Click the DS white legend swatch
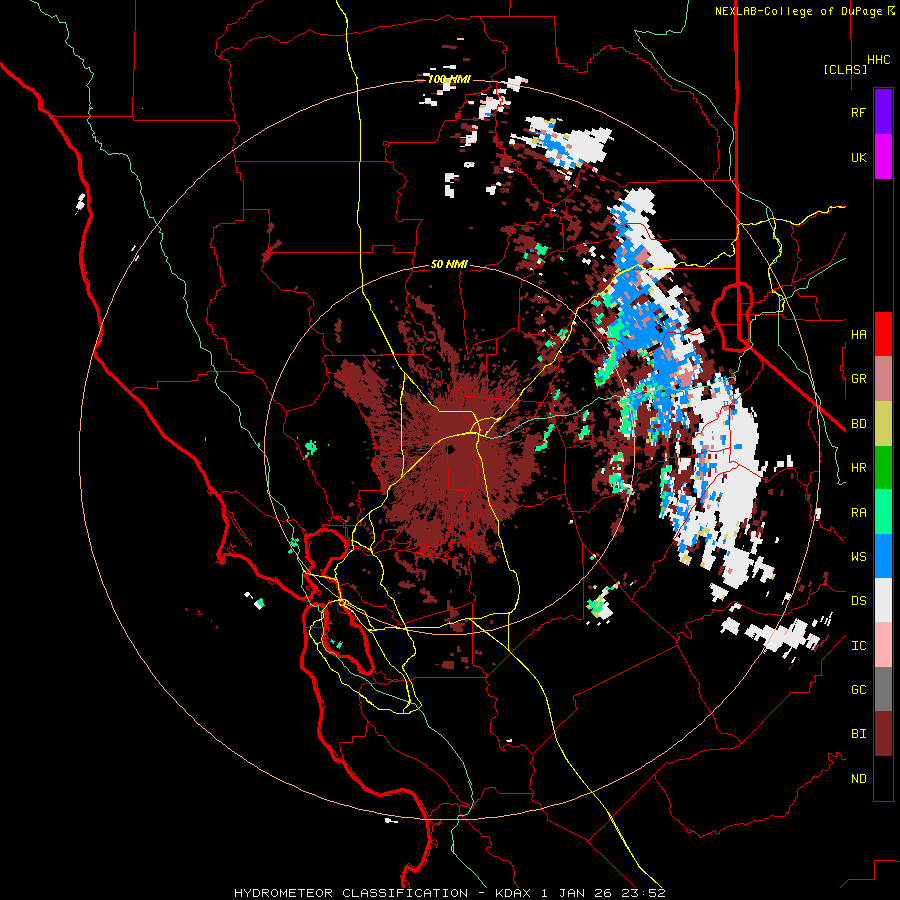The width and height of the screenshot is (900, 900). tap(883, 601)
